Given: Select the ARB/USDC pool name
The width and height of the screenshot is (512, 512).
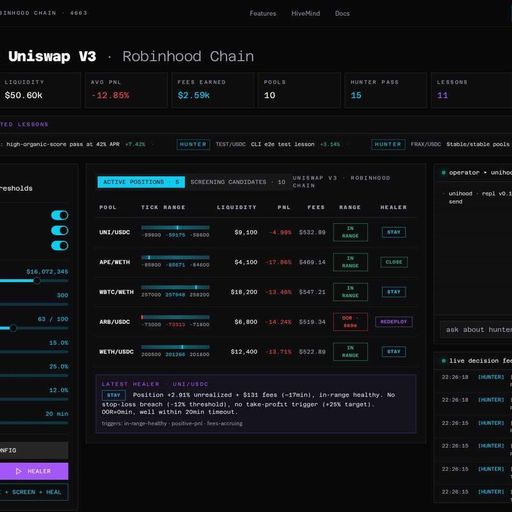Looking at the screenshot, I should point(114,322).
